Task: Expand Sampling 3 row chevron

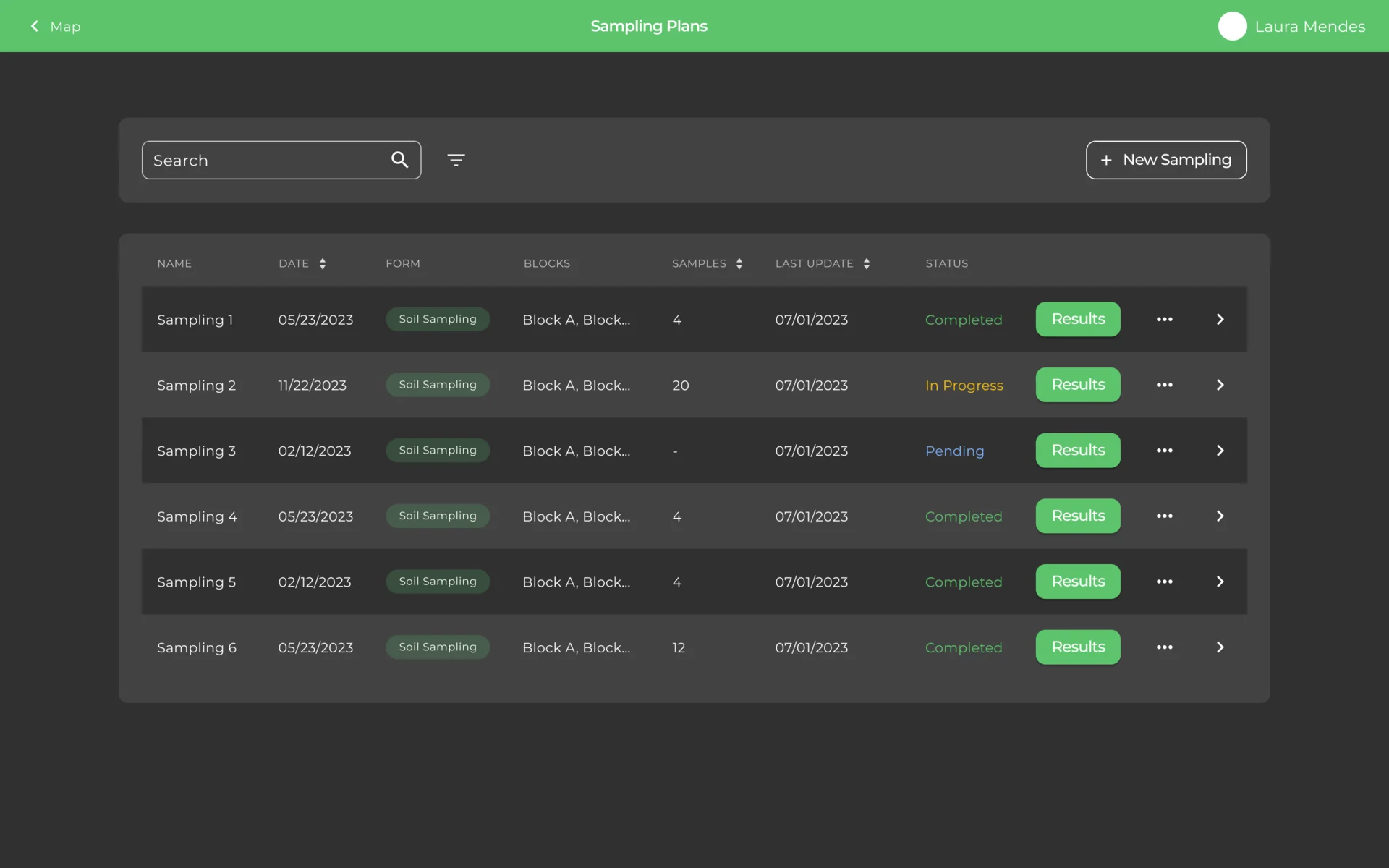Action: coord(1220,451)
